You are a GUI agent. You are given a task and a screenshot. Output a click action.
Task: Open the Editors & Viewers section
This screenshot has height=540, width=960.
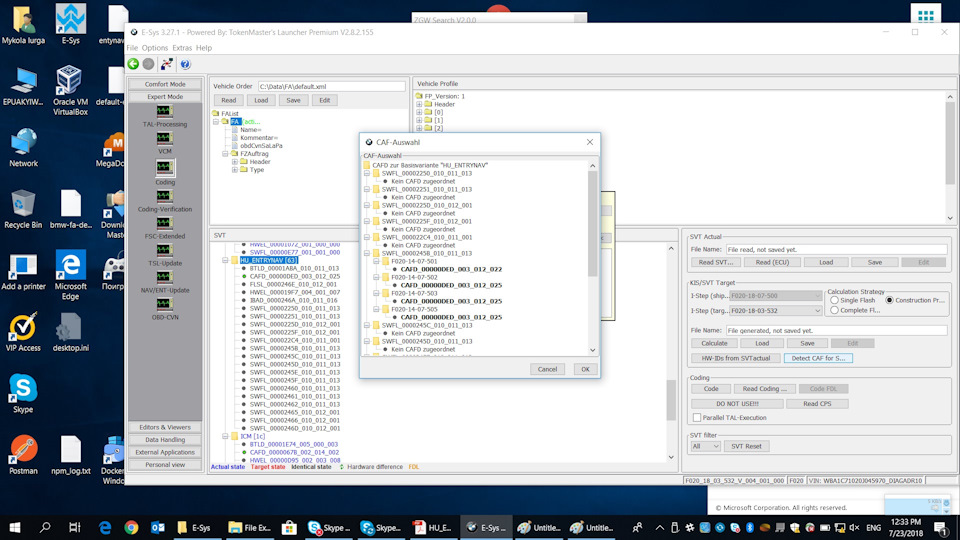165,427
